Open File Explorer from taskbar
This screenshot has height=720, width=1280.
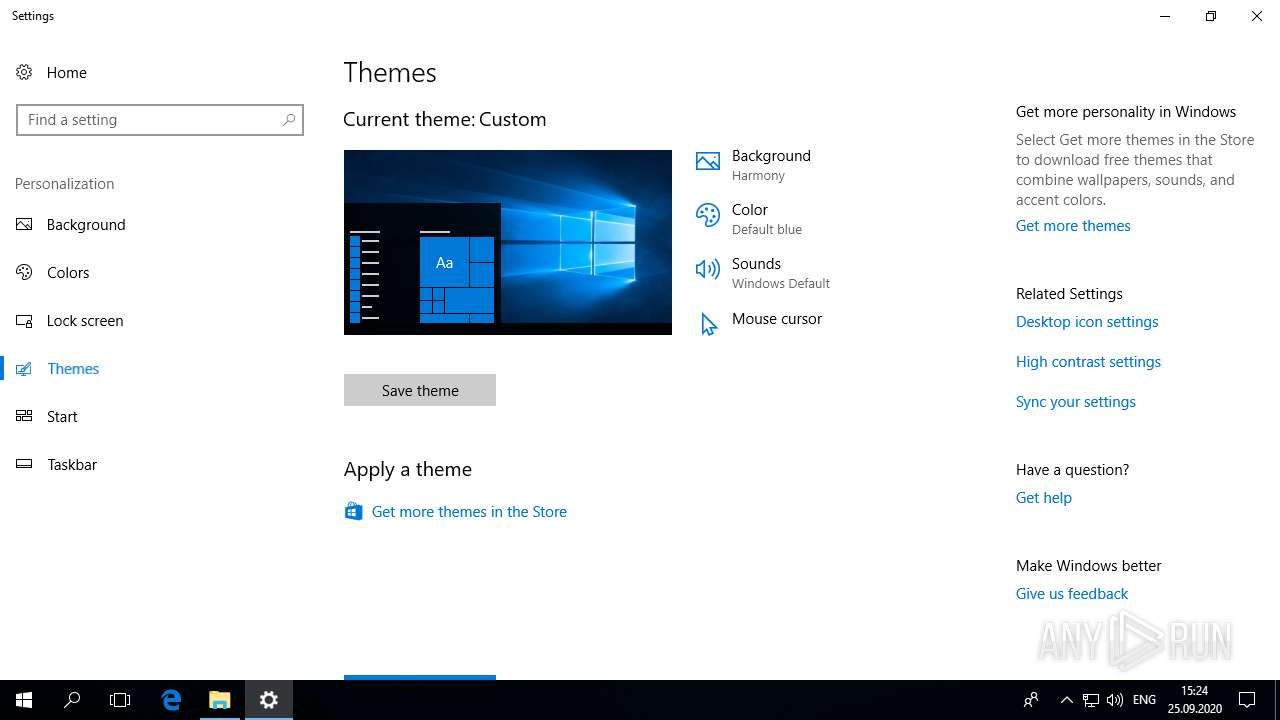click(220, 700)
